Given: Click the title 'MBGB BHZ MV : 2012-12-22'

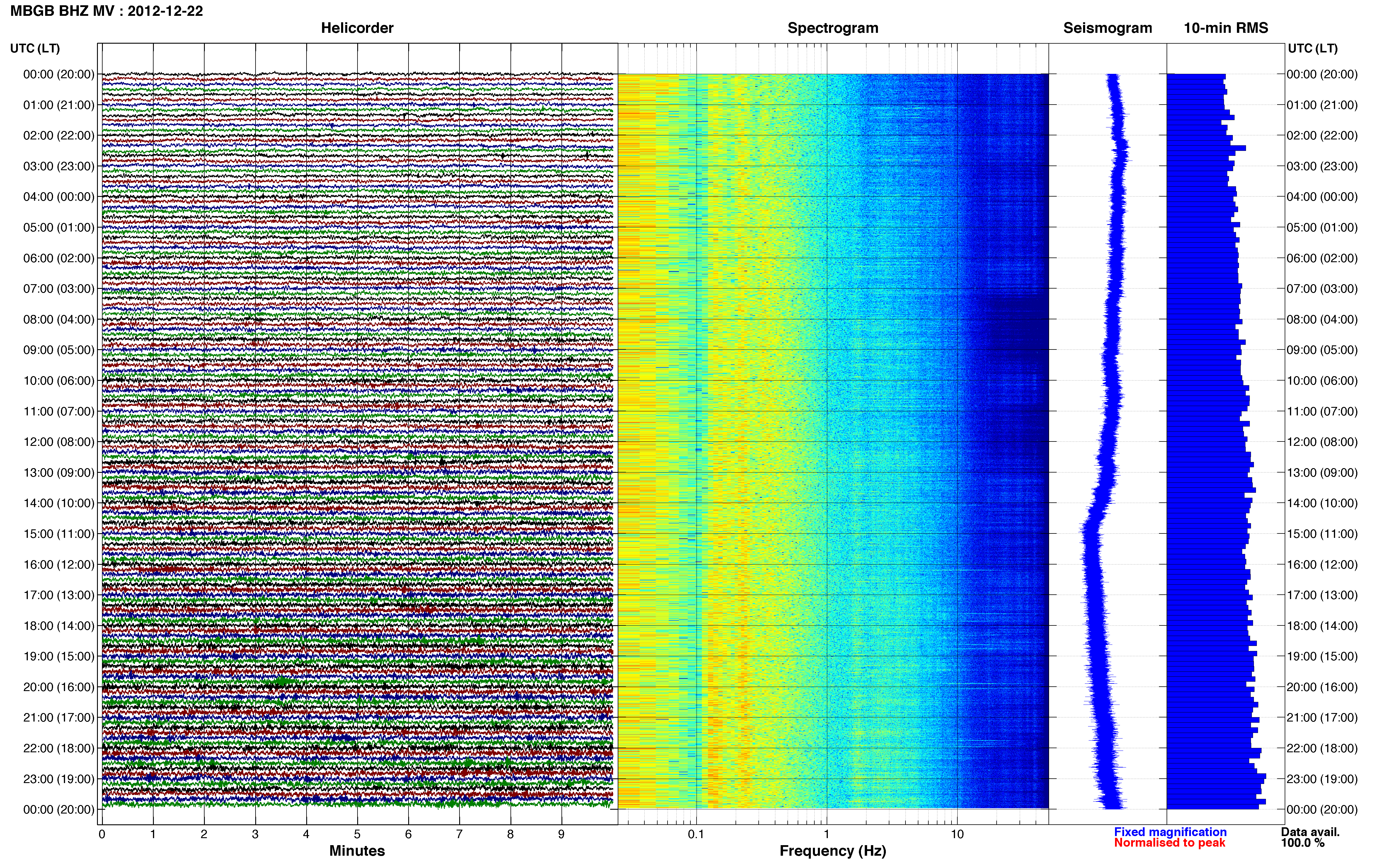Looking at the screenshot, I should tap(107, 11).
